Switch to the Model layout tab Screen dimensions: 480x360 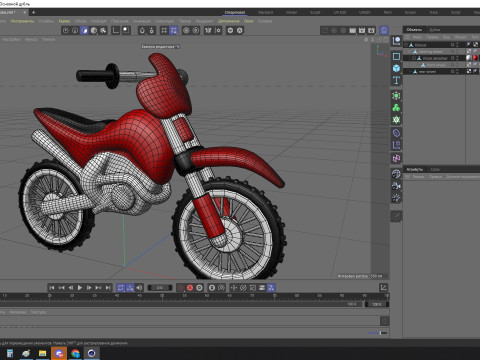click(291, 12)
